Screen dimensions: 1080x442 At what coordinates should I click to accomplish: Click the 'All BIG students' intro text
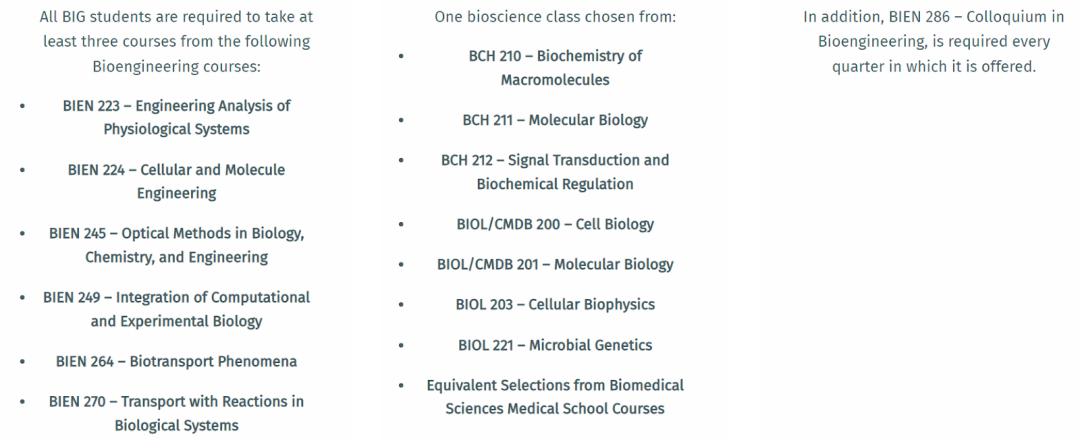(176, 41)
